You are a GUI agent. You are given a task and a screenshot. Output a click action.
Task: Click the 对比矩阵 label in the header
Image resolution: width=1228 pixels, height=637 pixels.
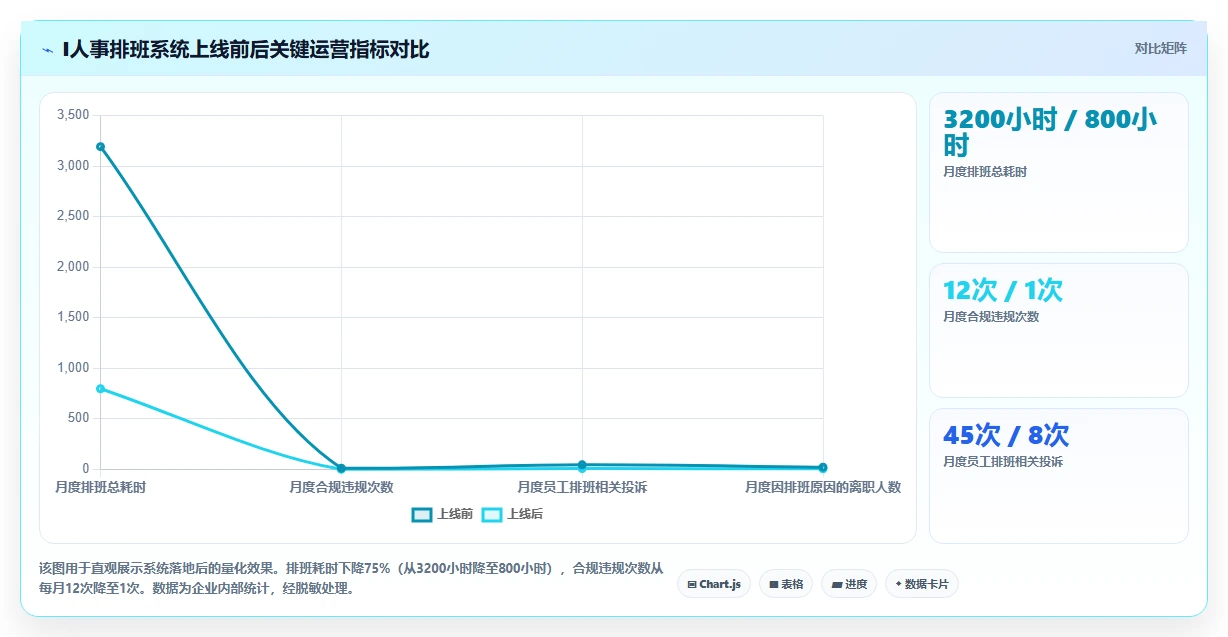click(x=1160, y=49)
